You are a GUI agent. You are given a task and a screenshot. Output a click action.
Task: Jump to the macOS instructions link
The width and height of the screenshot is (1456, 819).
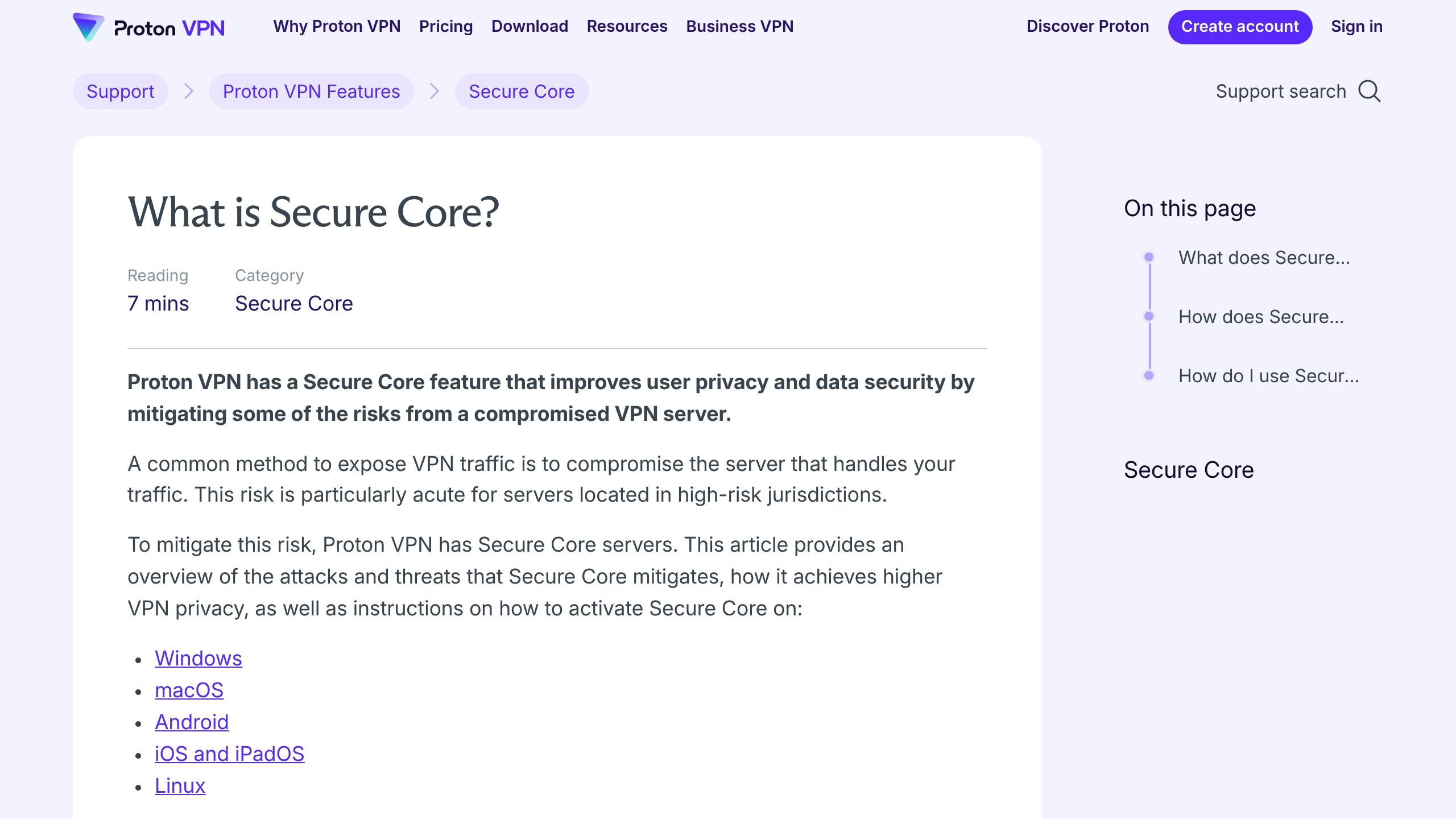pos(189,690)
